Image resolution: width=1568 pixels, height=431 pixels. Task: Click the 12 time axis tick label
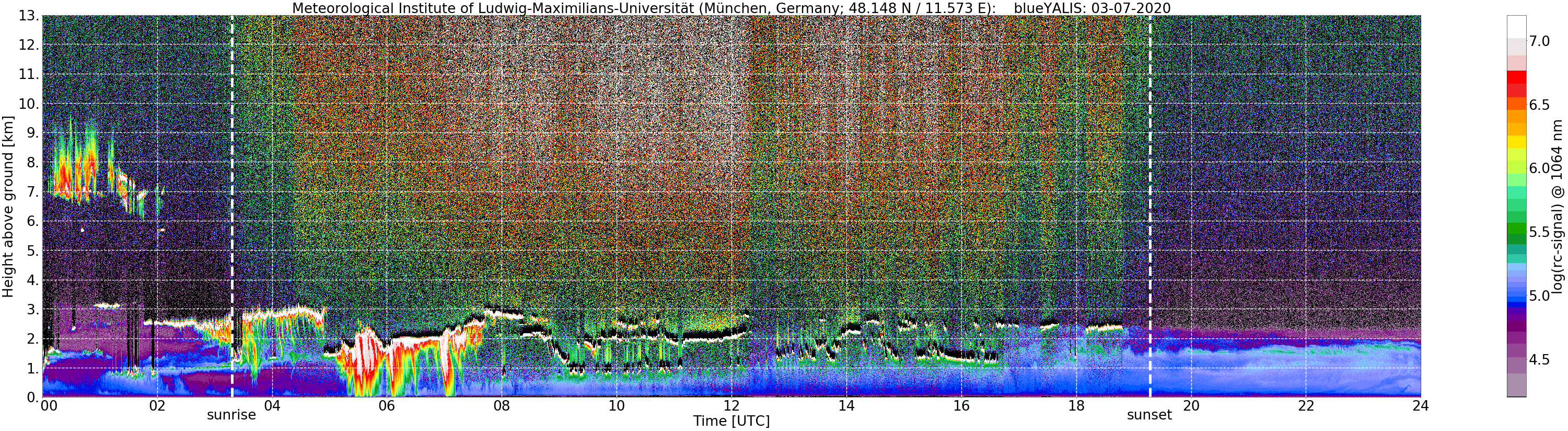coord(731,405)
